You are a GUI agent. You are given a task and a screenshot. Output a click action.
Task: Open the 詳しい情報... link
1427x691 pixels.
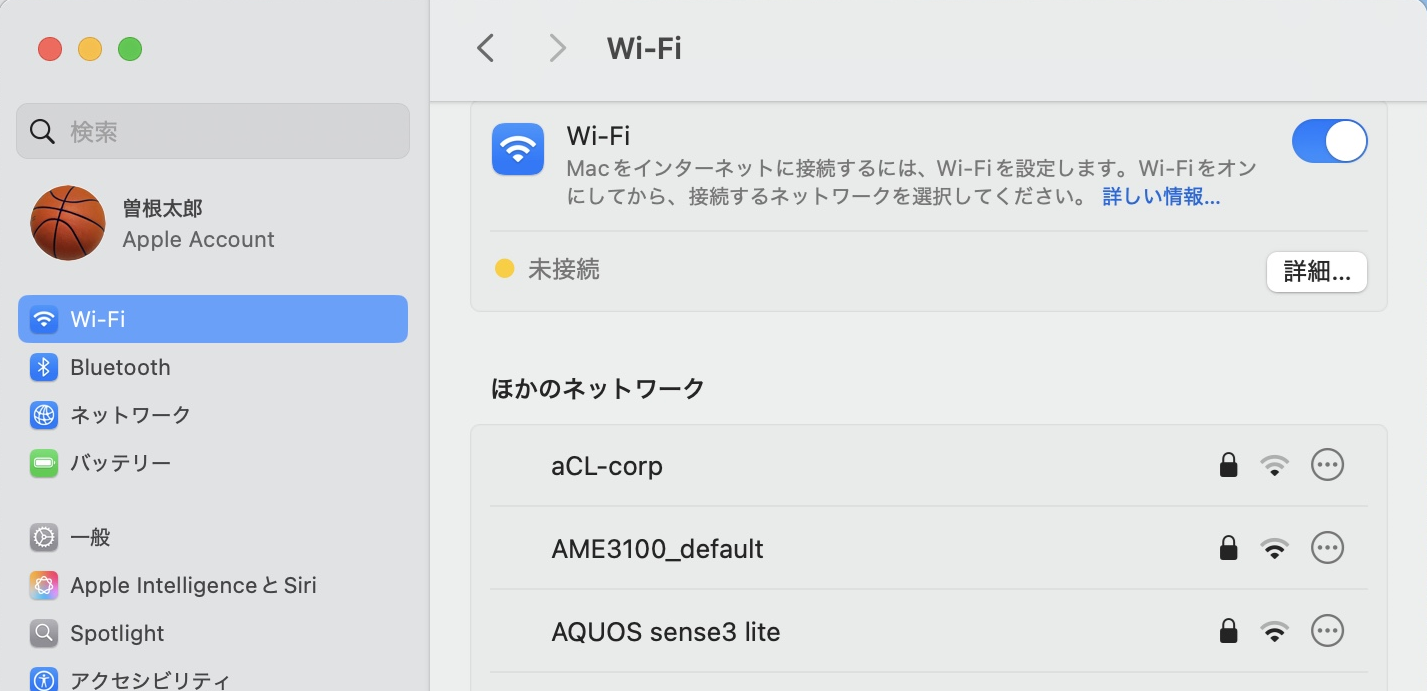pos(1161,197)
